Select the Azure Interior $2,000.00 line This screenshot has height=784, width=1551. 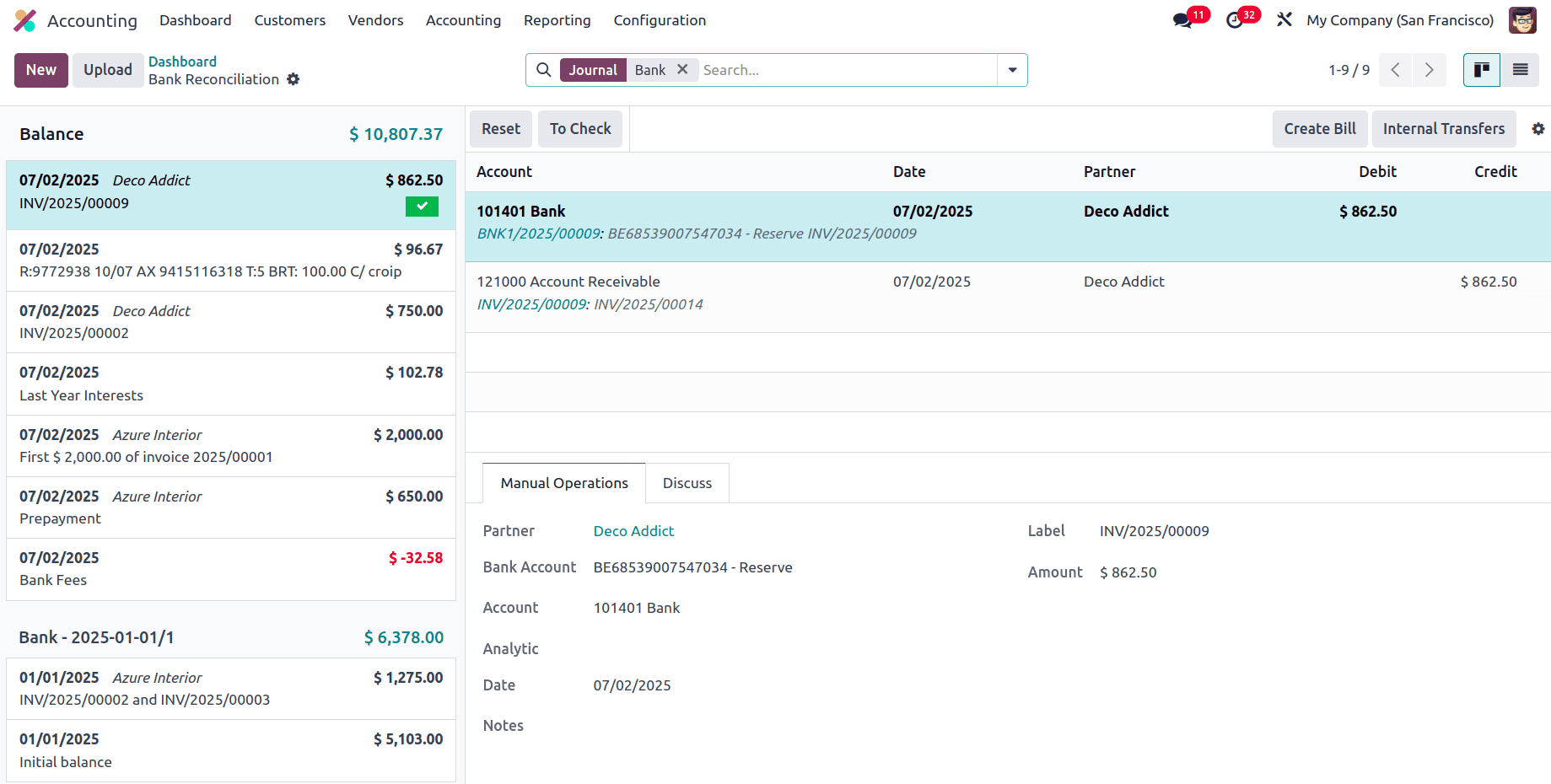231,446
